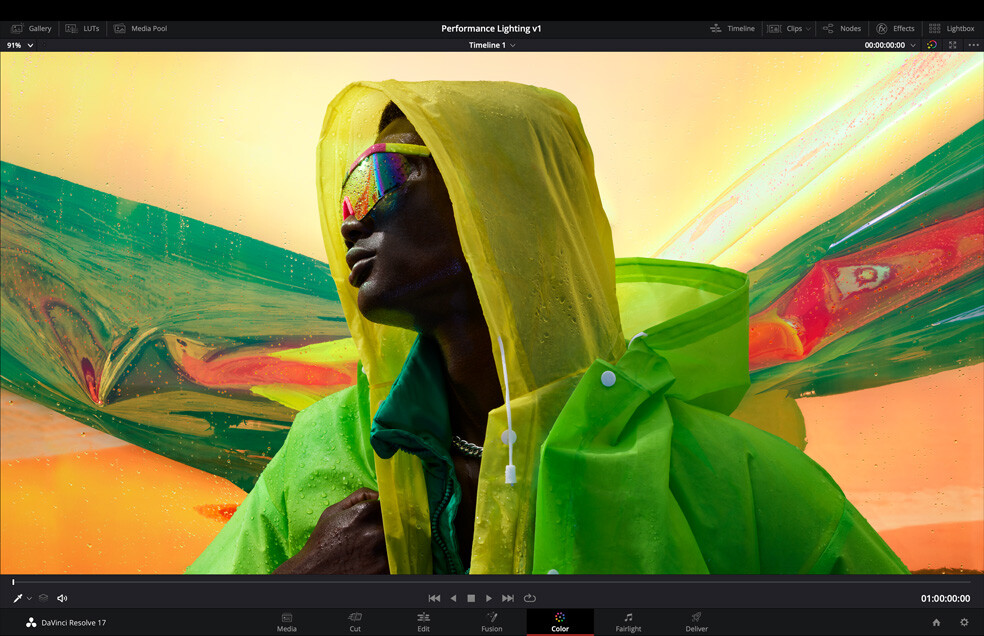Toggle loop playback
The image size is (984, 636).
(x=529, y=598)
